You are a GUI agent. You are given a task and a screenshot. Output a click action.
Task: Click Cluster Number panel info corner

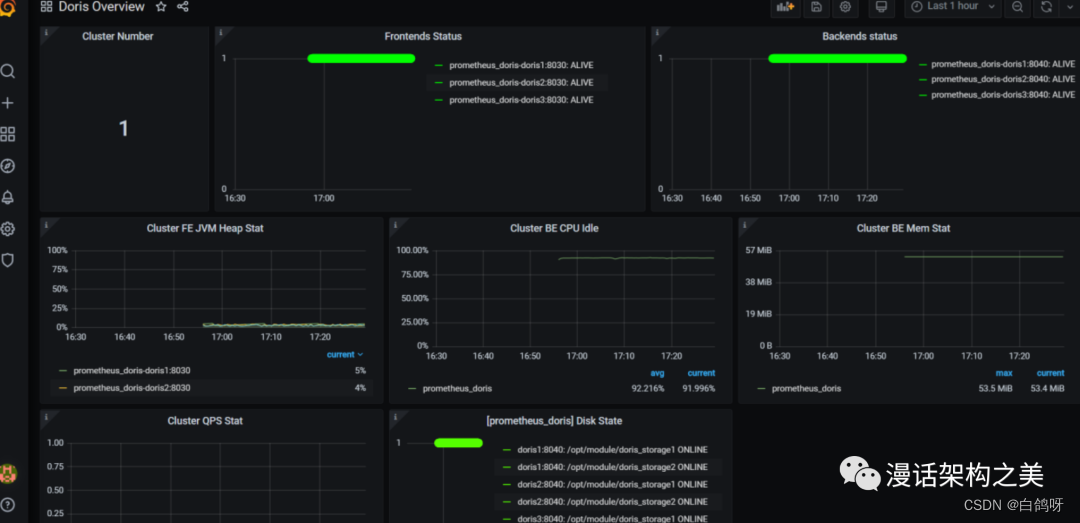(45, 32)
